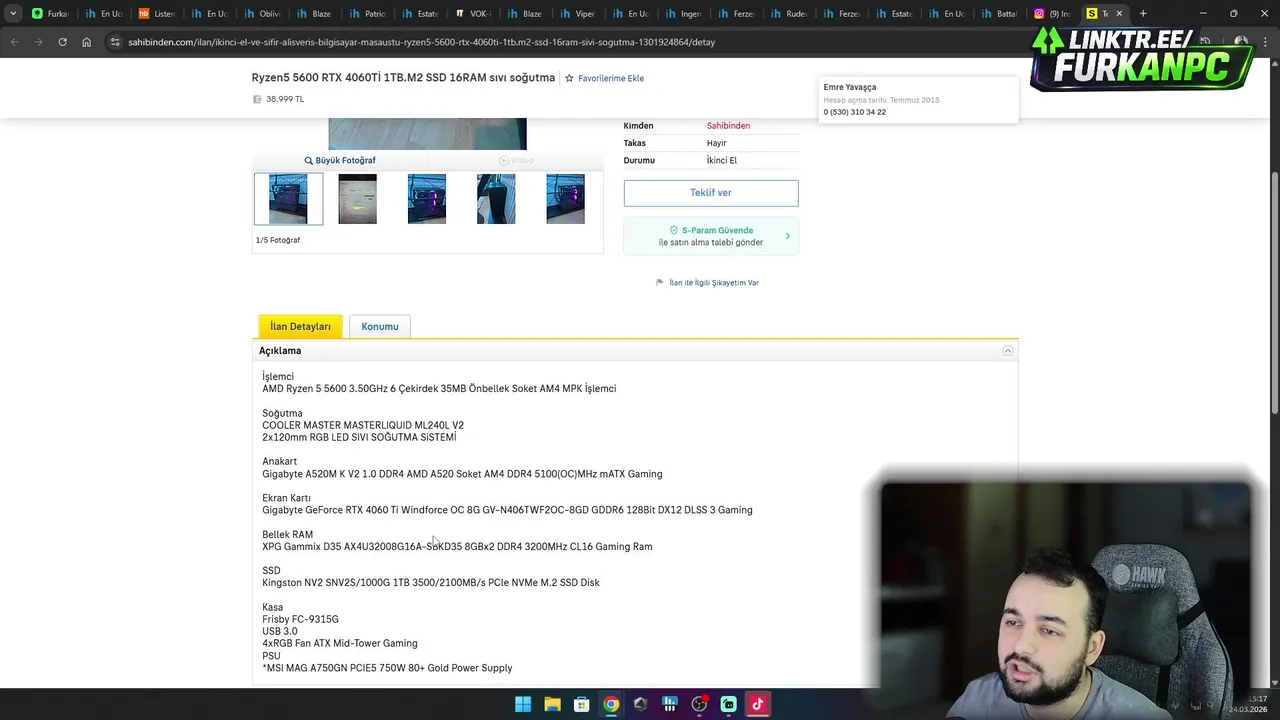
Task: Switch to the İlan Detayları tab
Action: pos(300,326)
